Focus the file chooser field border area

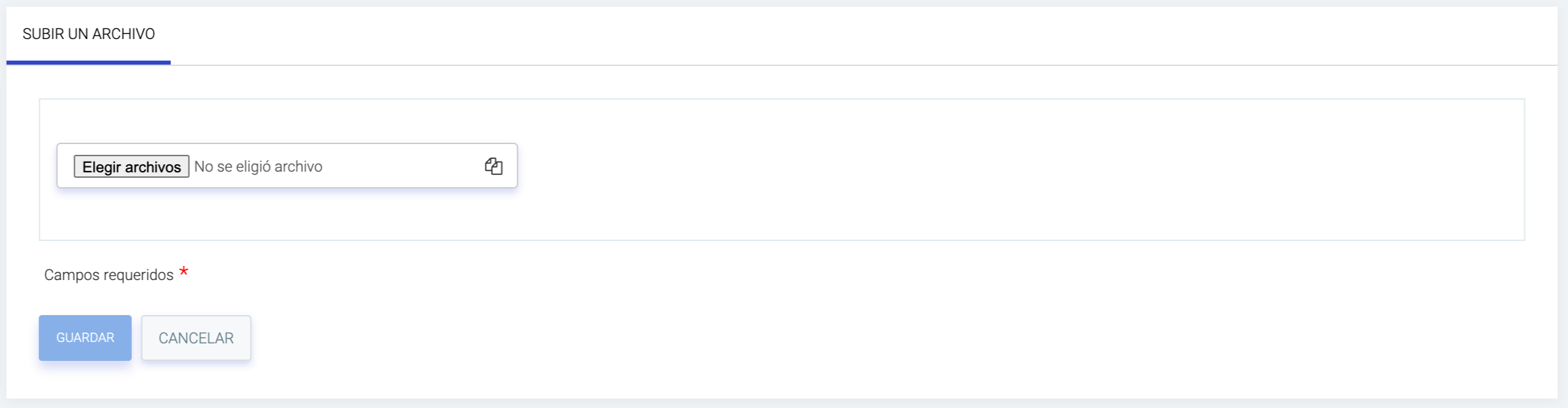287,166
